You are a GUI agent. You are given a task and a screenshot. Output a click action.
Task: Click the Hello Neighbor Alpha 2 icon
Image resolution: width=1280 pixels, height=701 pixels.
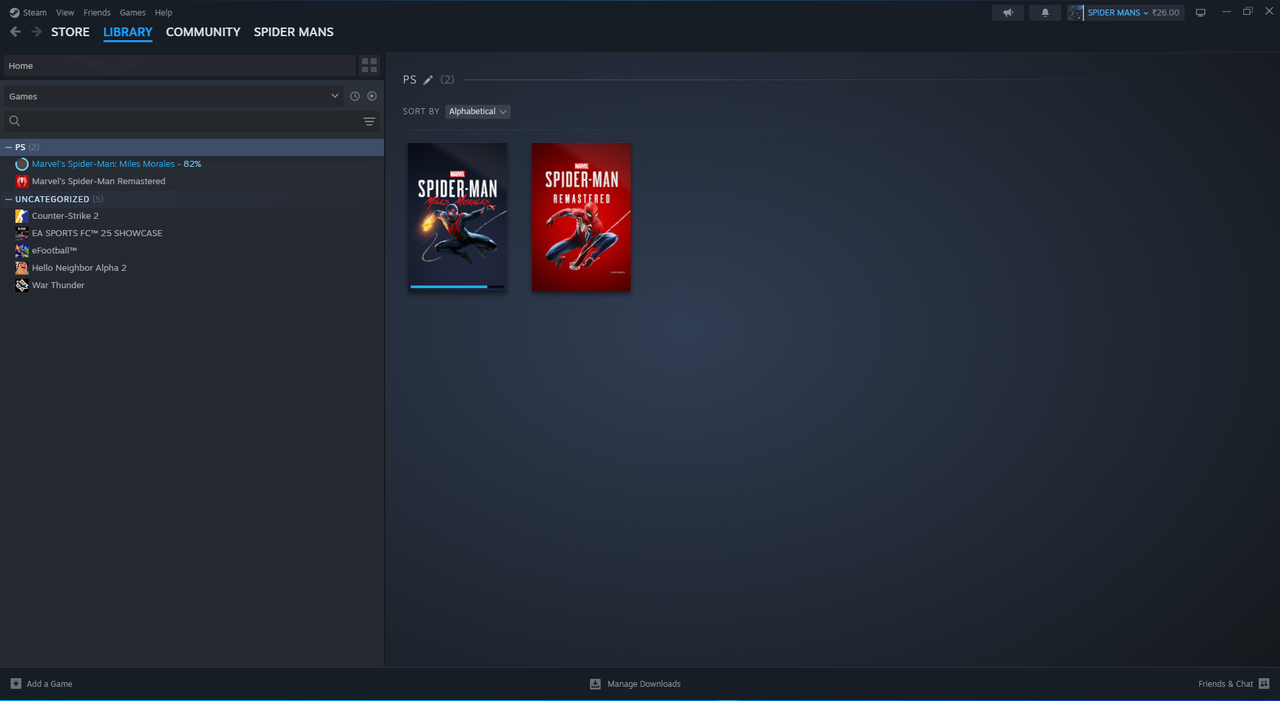(22, 268)
